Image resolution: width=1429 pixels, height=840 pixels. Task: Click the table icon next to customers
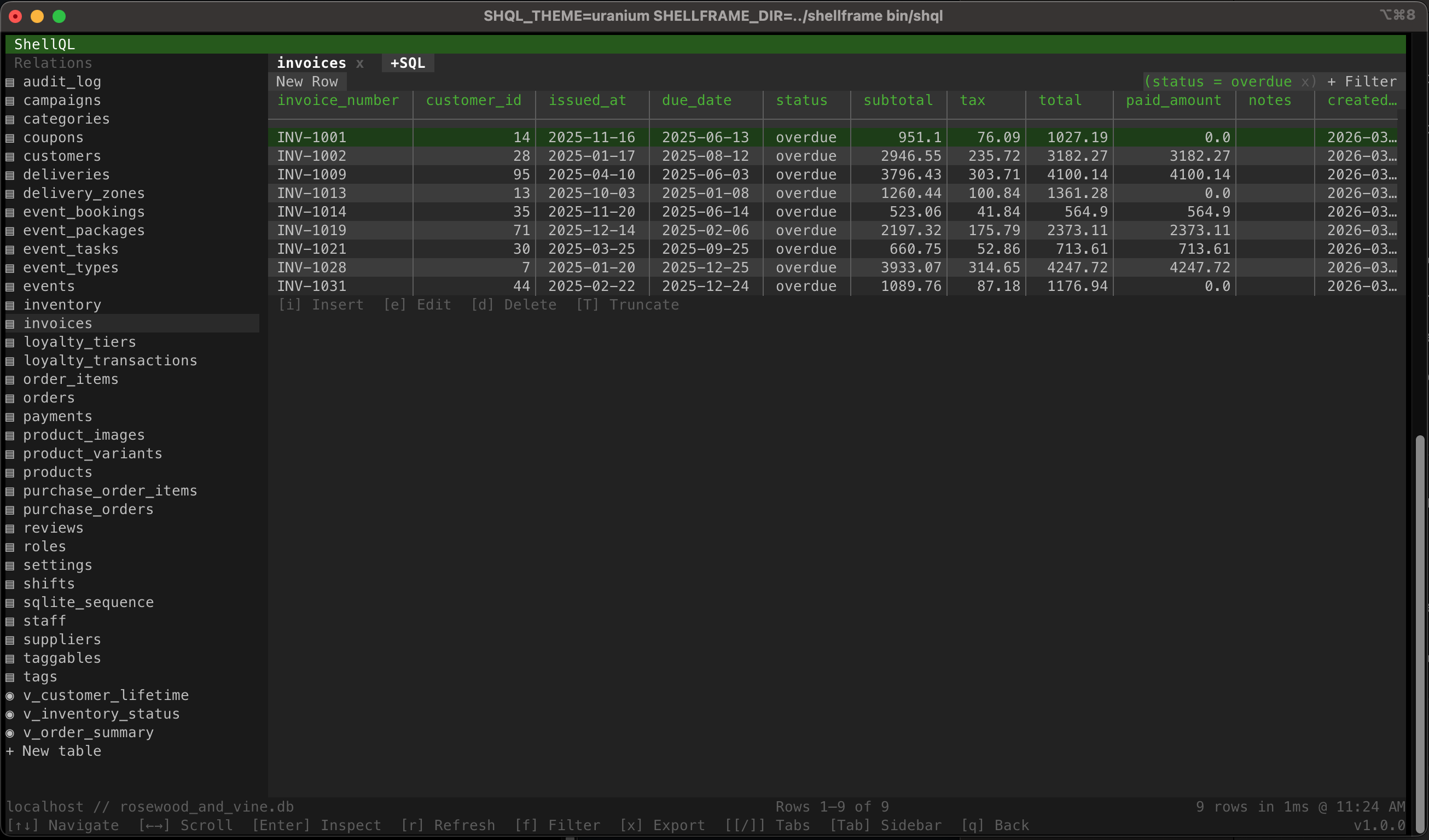click(10, 156)
